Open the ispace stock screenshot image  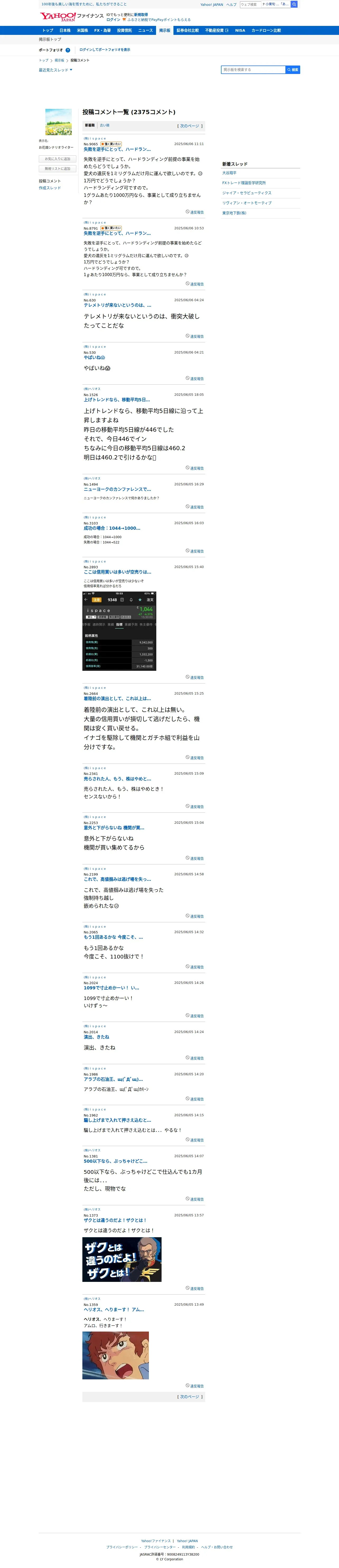click(119, 631)
